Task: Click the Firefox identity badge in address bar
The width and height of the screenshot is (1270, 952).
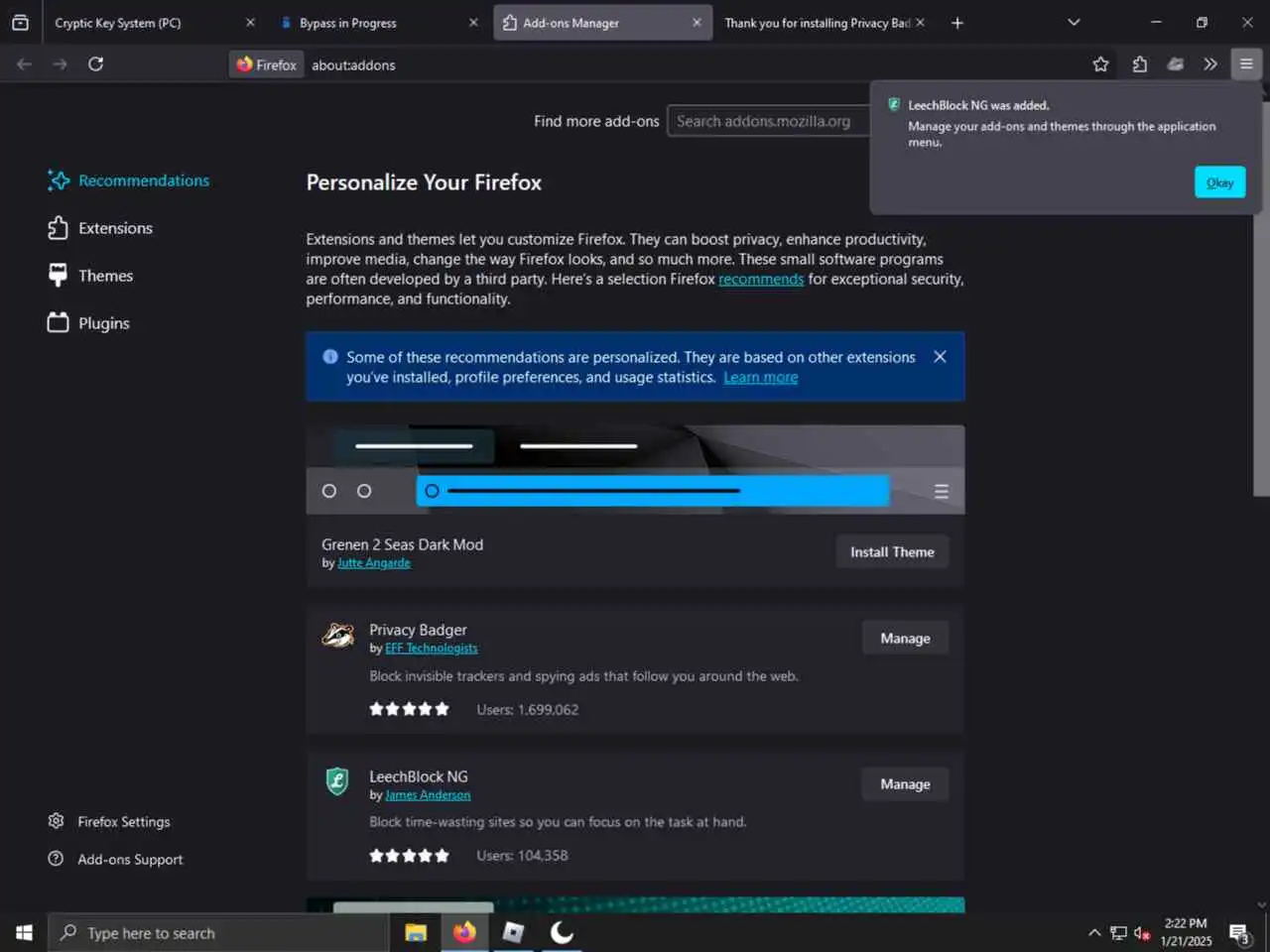Action: tap(266, 64)
